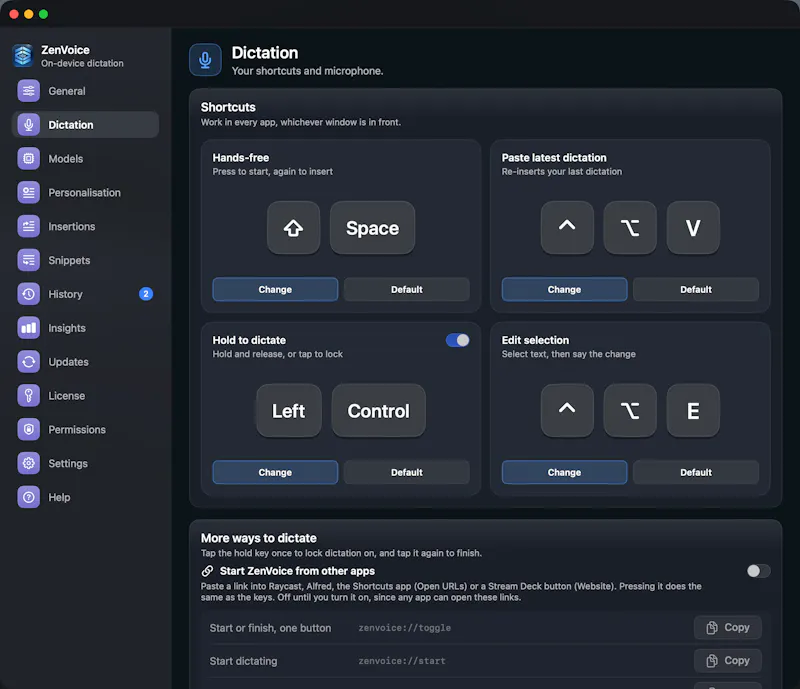
Task: Click the Settings label in sidebar
Action: [x=68, y=463]
